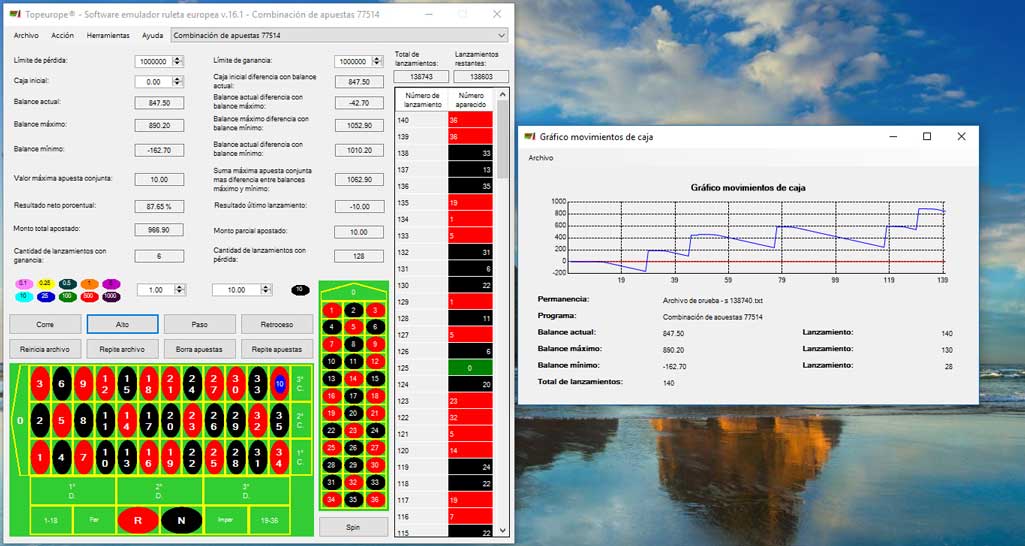Bet on the black N oval

pos(181,520)
